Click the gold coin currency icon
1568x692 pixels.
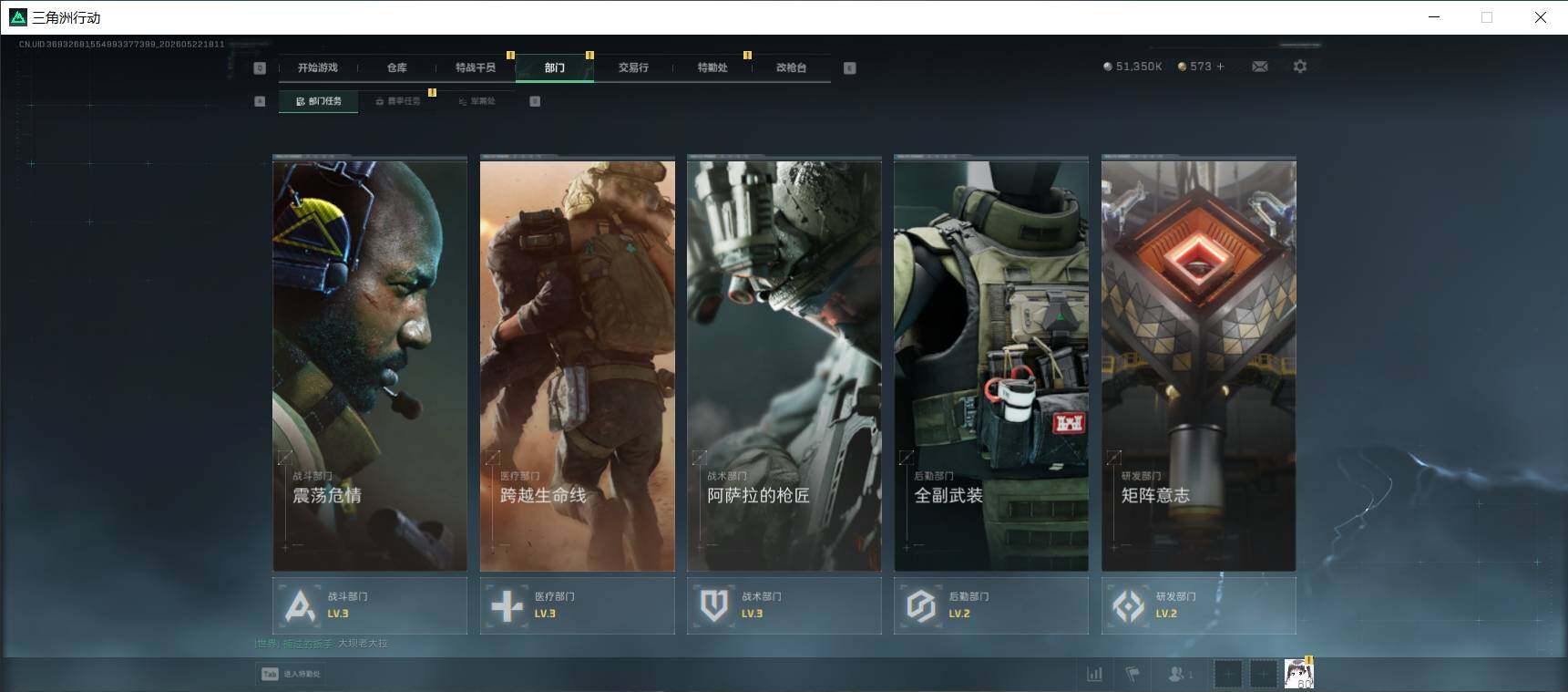coord(1183,67)
